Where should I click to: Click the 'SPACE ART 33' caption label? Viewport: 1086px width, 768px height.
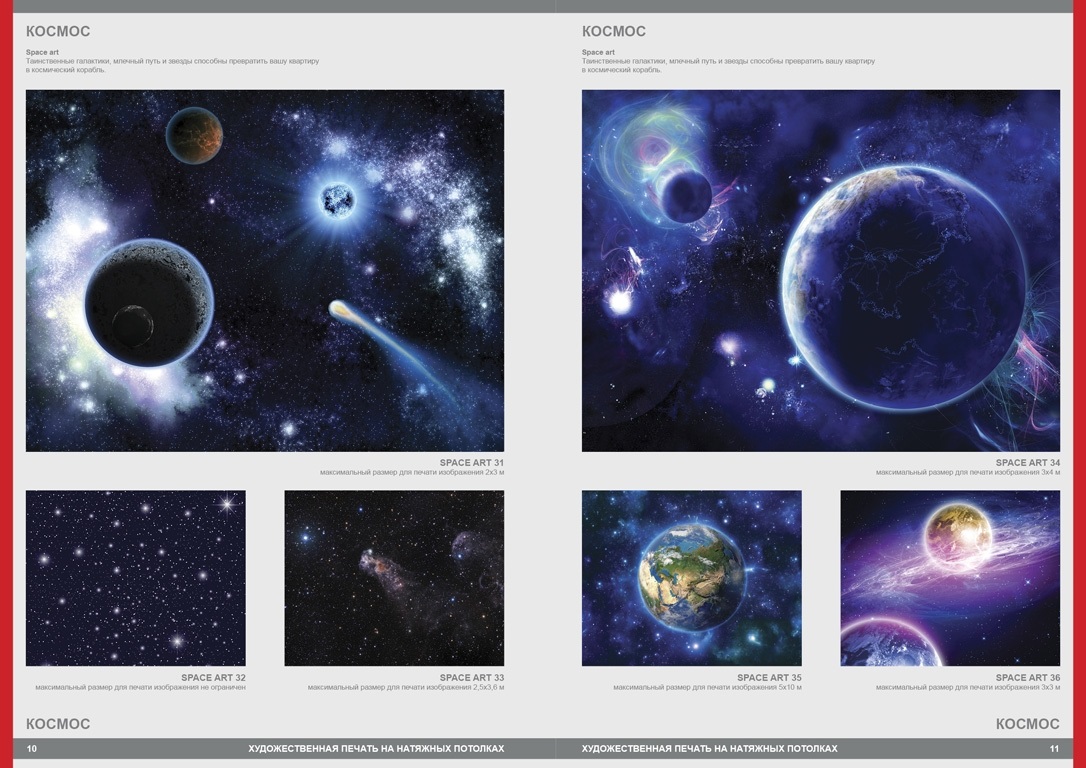(471, 677)
